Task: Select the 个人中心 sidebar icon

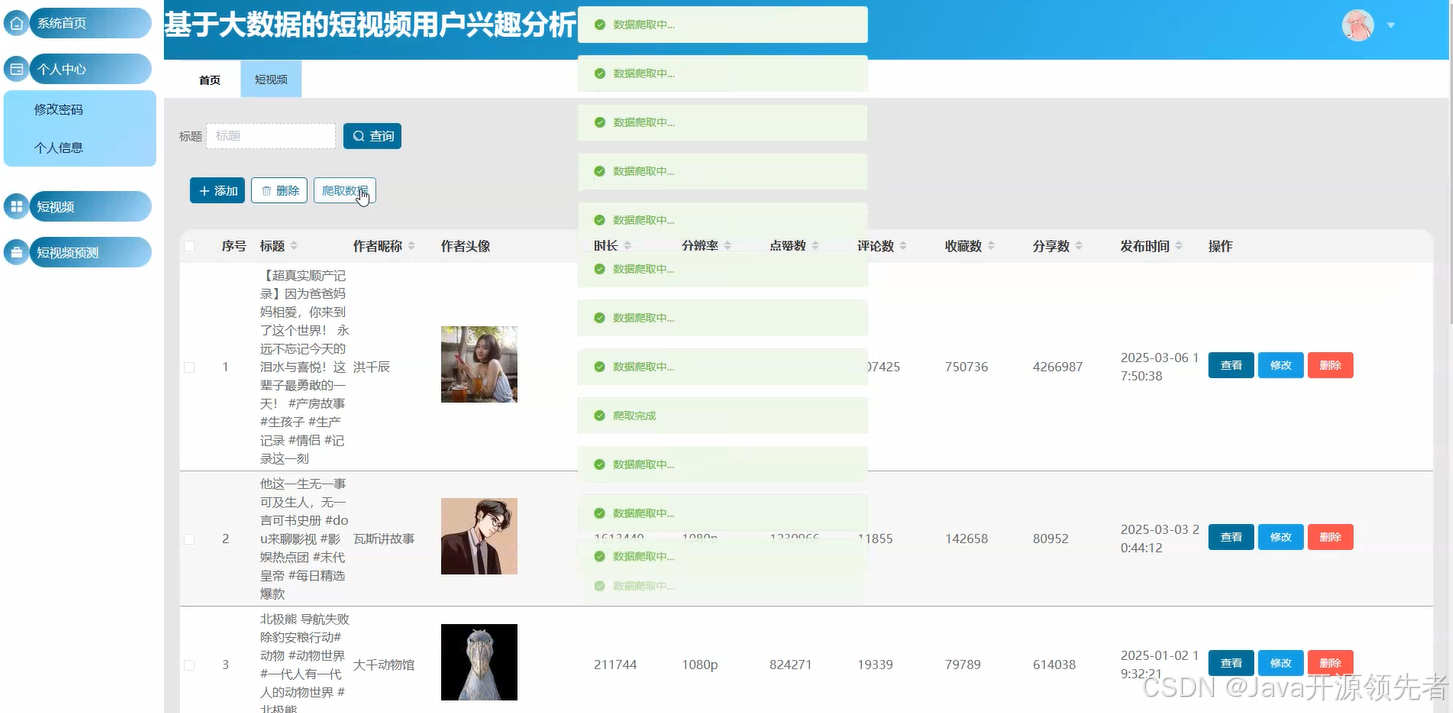Action: coord(16,69)
